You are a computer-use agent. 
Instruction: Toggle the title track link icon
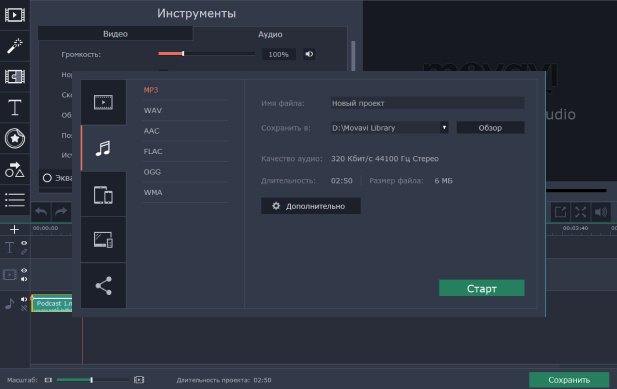pyautogui.click(x=24, y=252)
